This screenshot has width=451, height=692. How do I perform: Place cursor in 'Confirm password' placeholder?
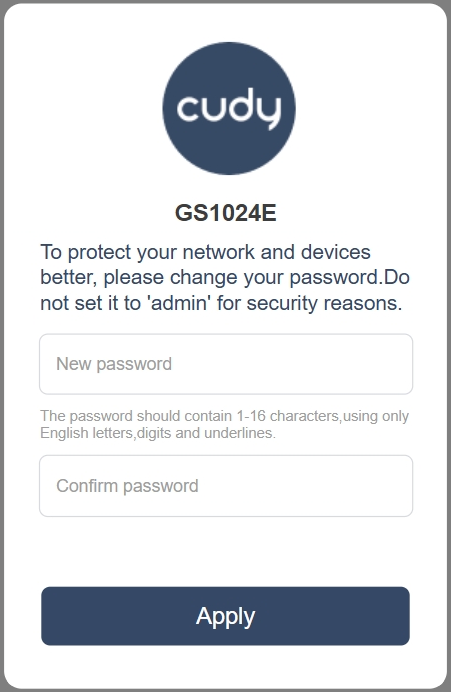click(127, 486)
